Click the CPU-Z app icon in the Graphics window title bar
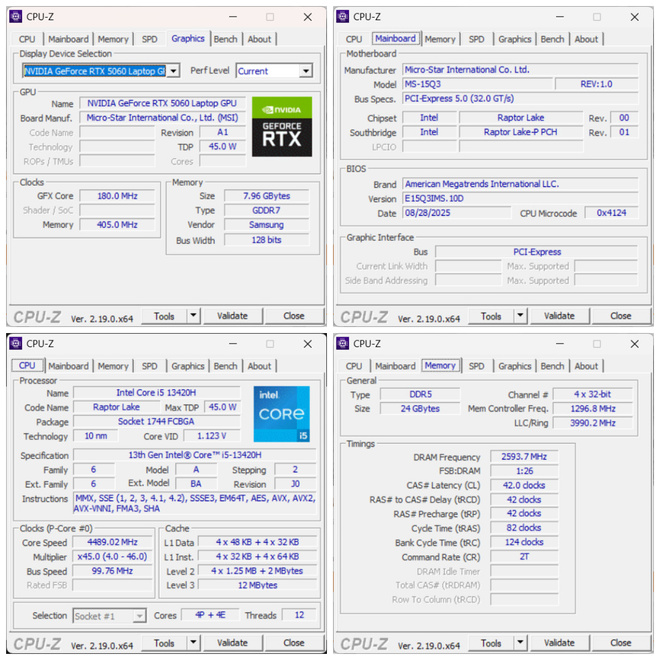The image size is (660, 660). 16,16
